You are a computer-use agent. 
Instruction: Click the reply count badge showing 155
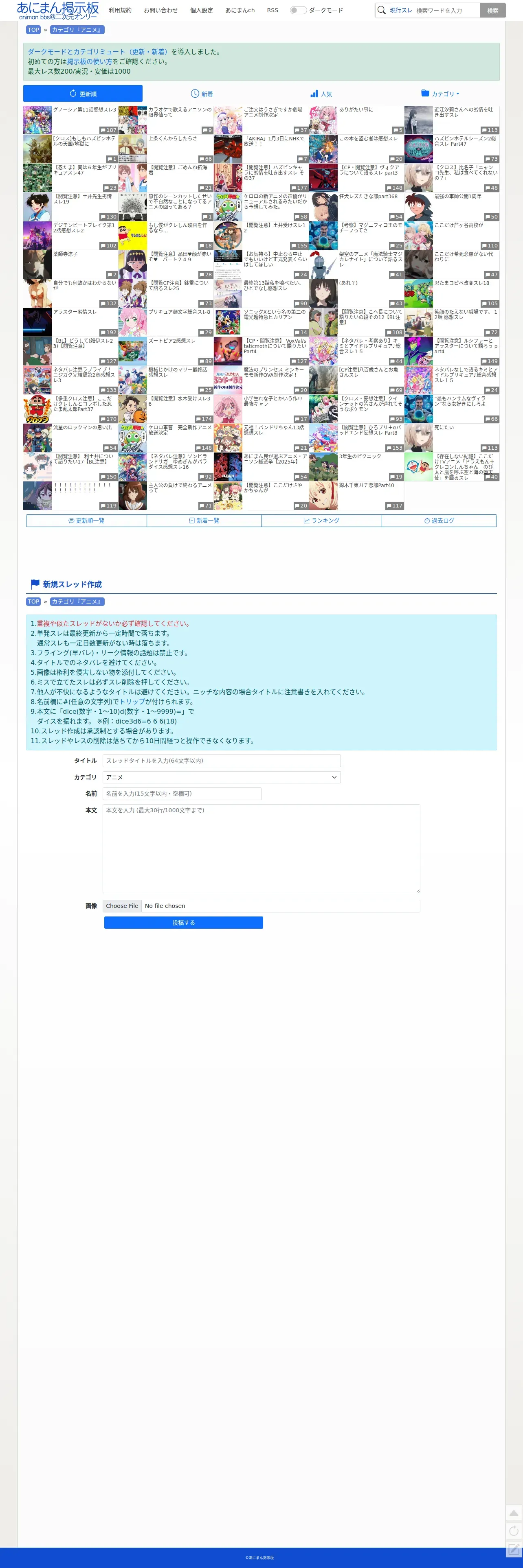click(299, 246)
